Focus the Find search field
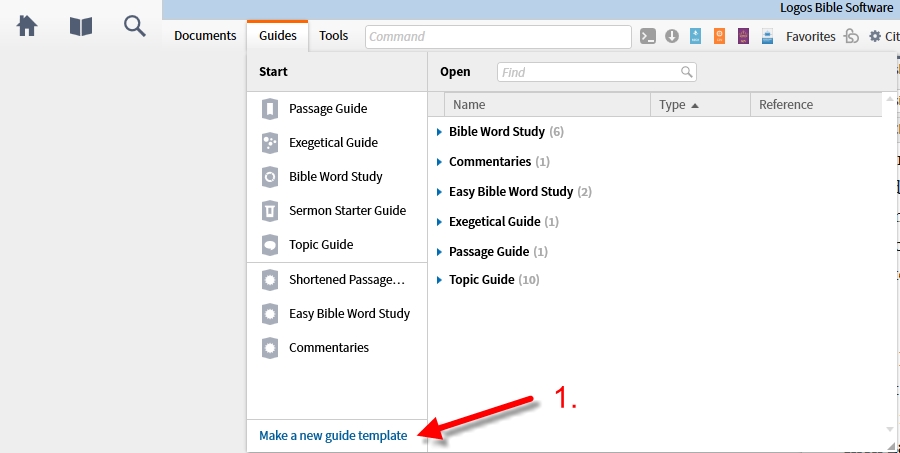Image resolution: width=900 pixels, height=453 pixels. coord(596,72)
